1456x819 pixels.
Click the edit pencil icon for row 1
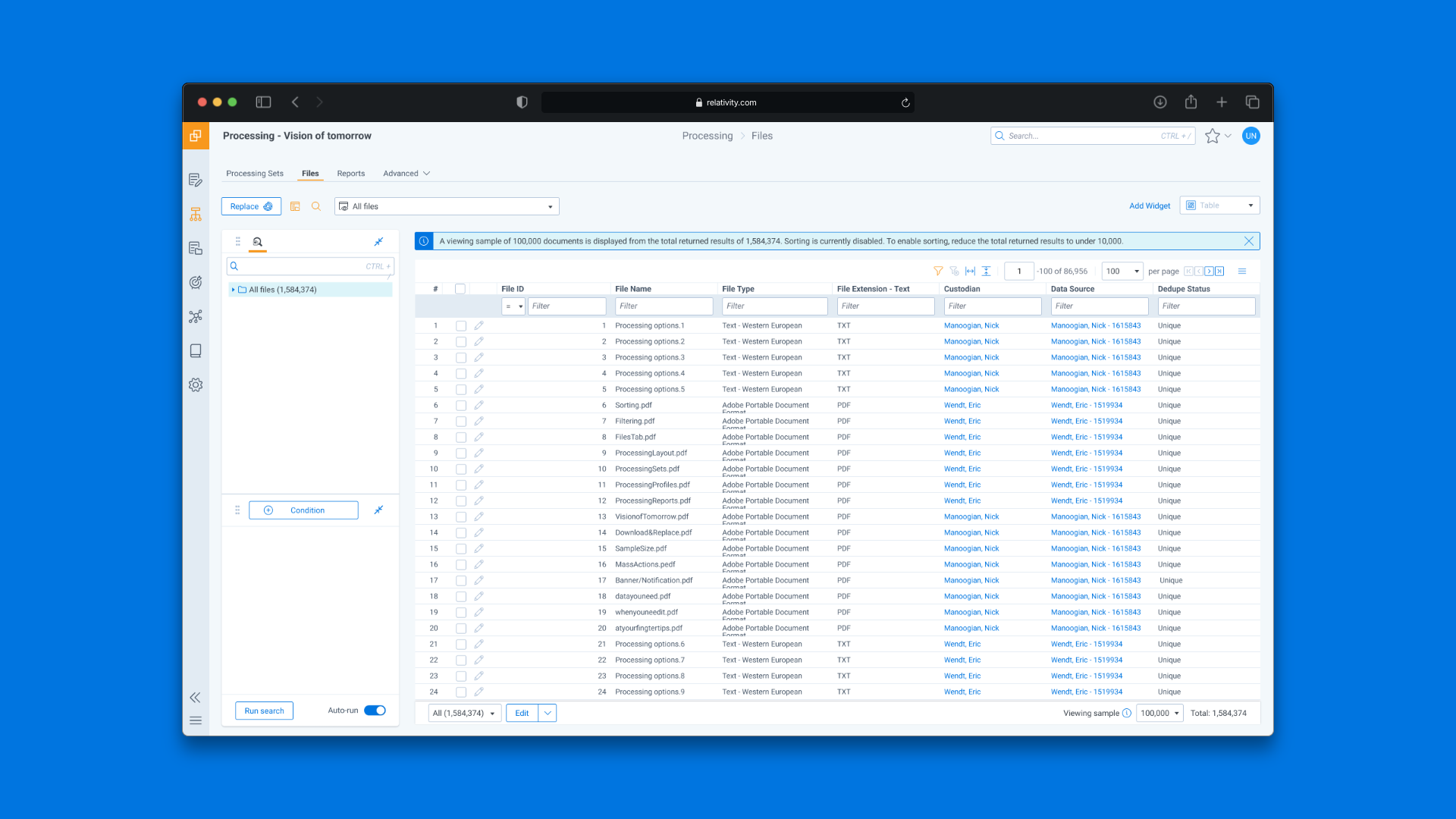point(479,325)
